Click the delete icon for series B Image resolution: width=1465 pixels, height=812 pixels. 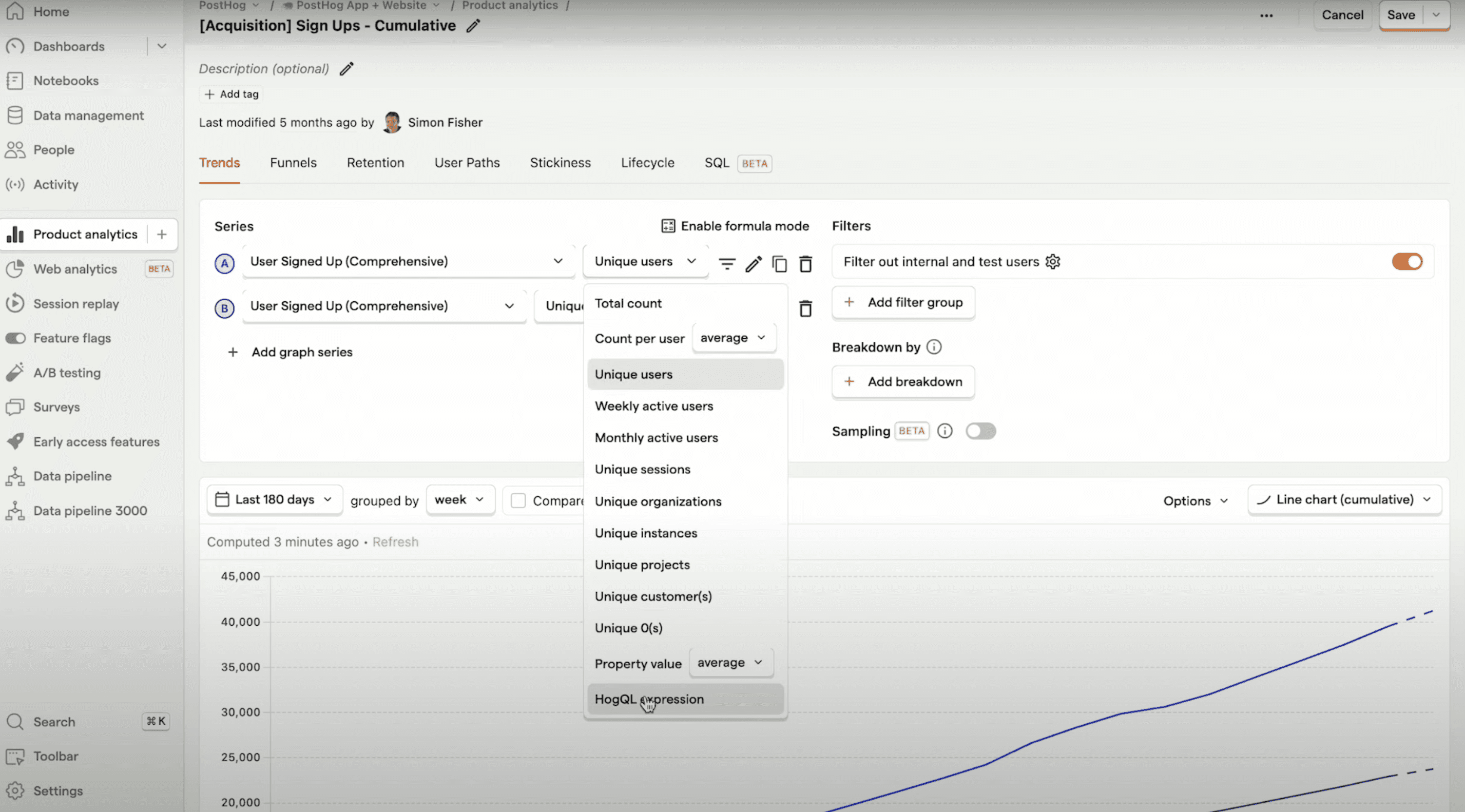[806, 307]
